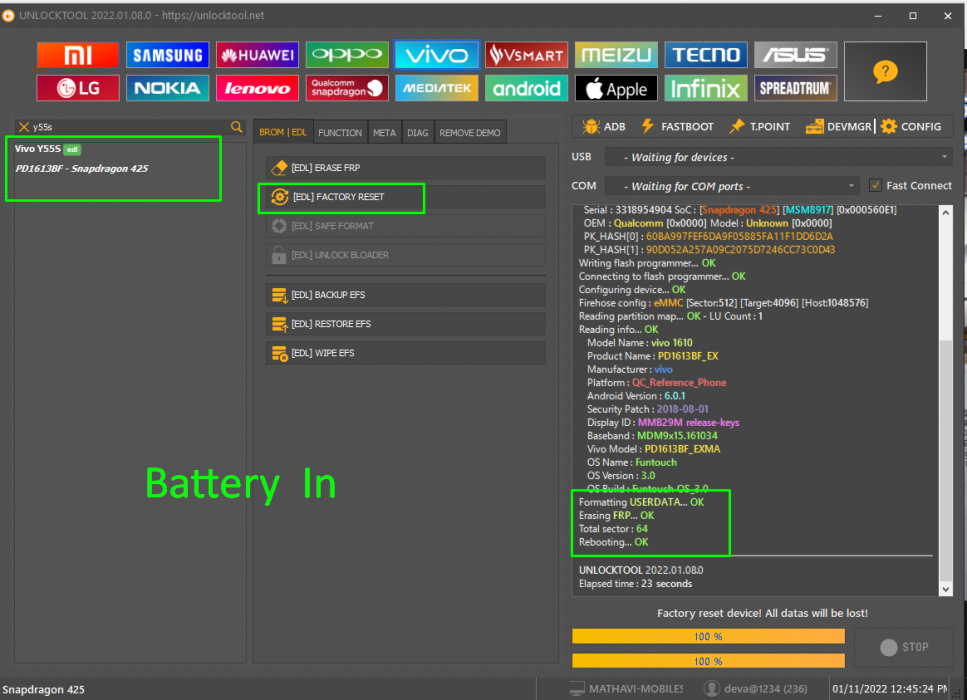967x700 pixels.
Task: Switch to the DIAG tab
Action: pos(418,133)
